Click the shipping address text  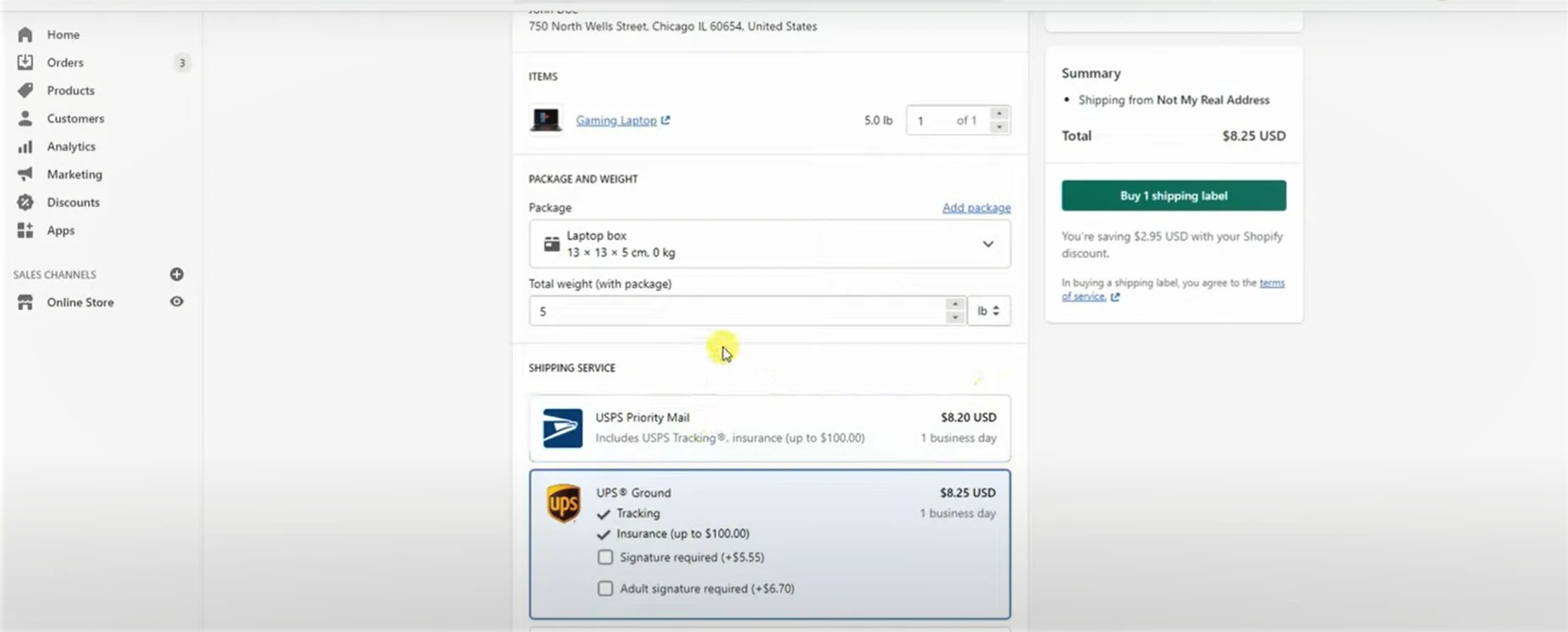[x=673, y=26]
